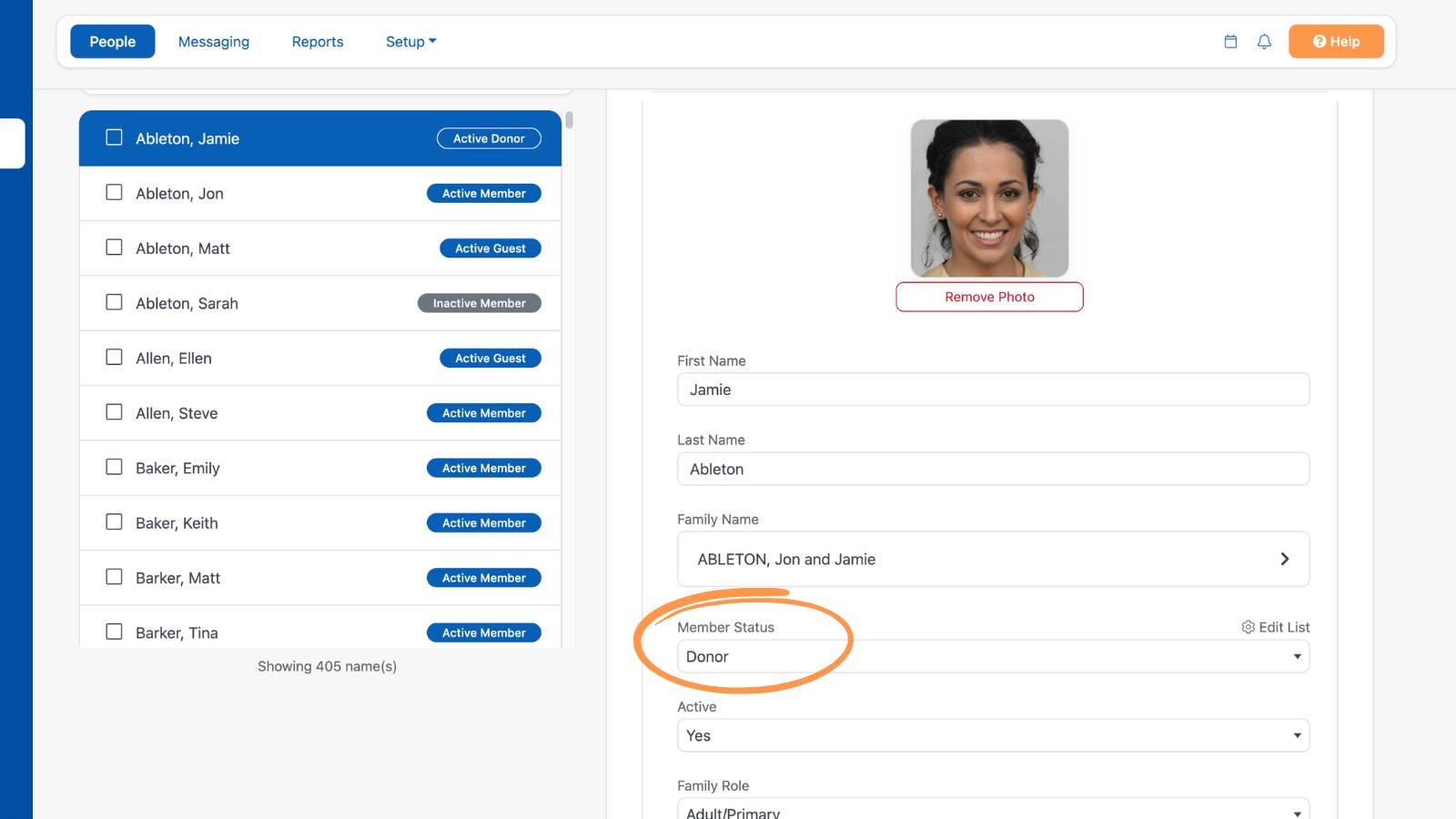Screen dimensions: 1456x819
Task: Select the Baker, Emily checkbox
Action: click(x=114, y=467)
